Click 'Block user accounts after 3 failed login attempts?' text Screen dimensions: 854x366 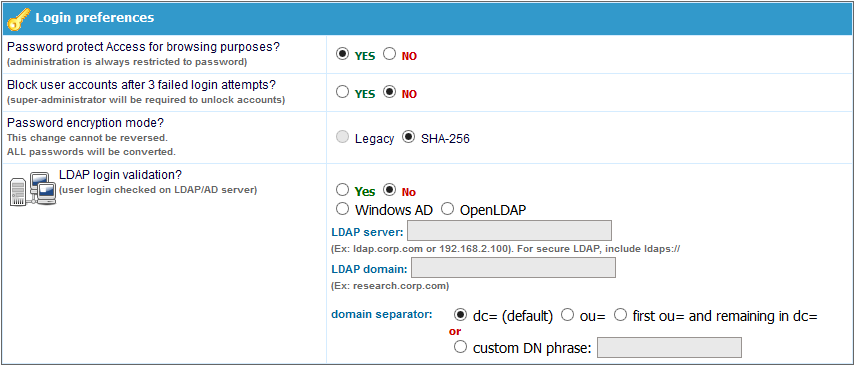click(142, 86)
